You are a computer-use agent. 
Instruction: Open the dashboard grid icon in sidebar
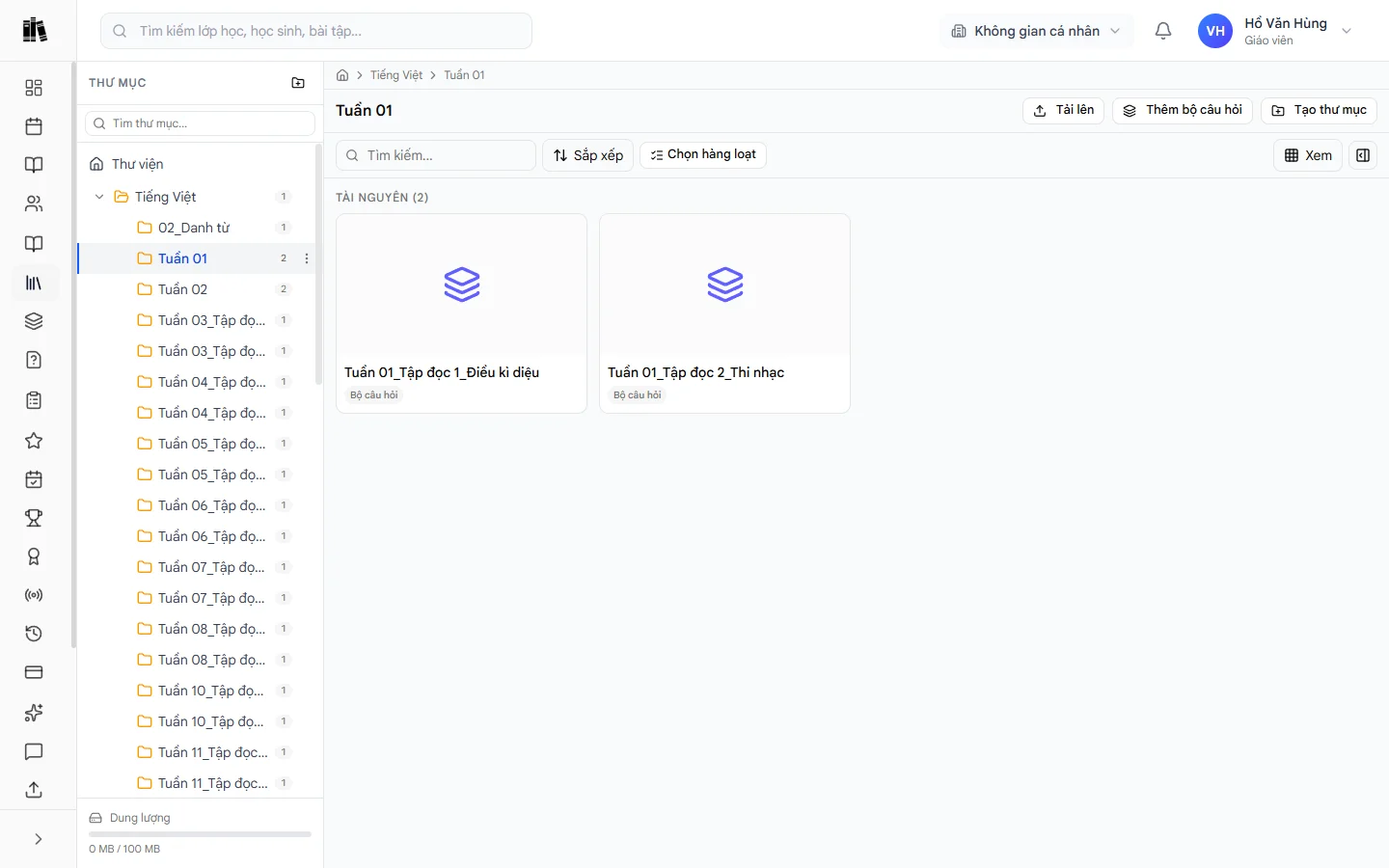34,88
